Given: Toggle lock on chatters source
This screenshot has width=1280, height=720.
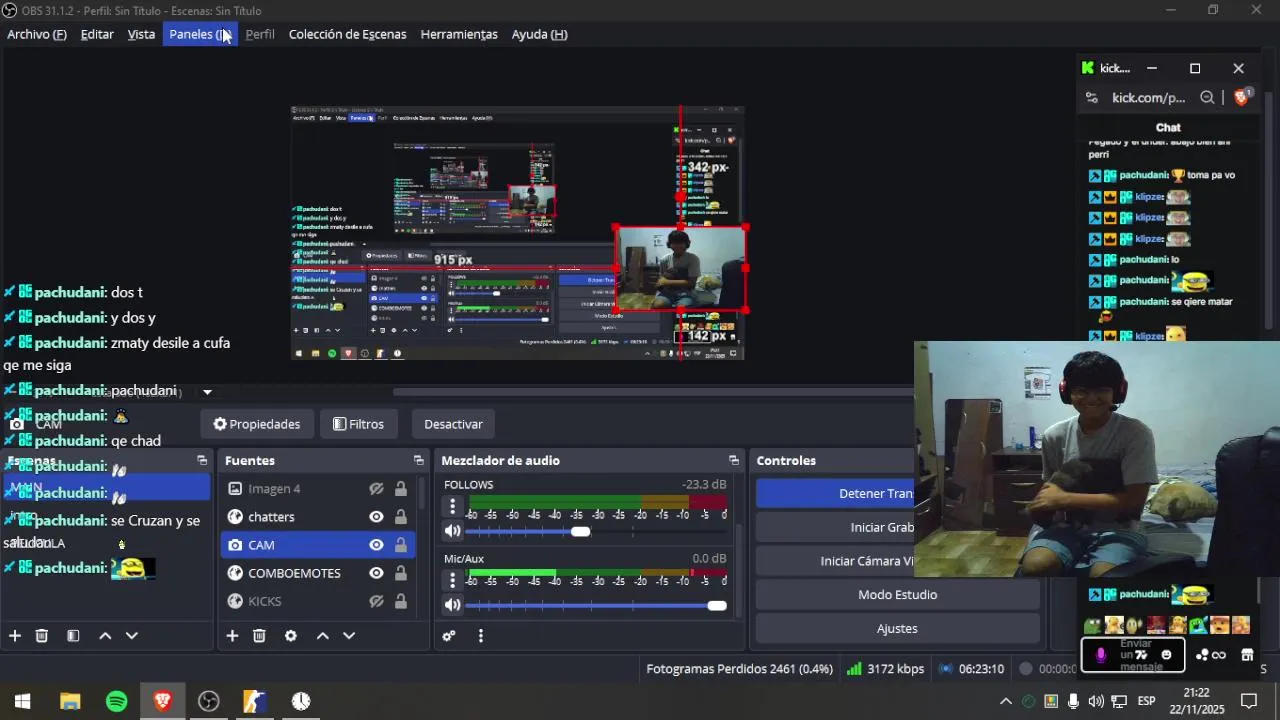Looking at the screenshot, I should [x=400, y=517].
